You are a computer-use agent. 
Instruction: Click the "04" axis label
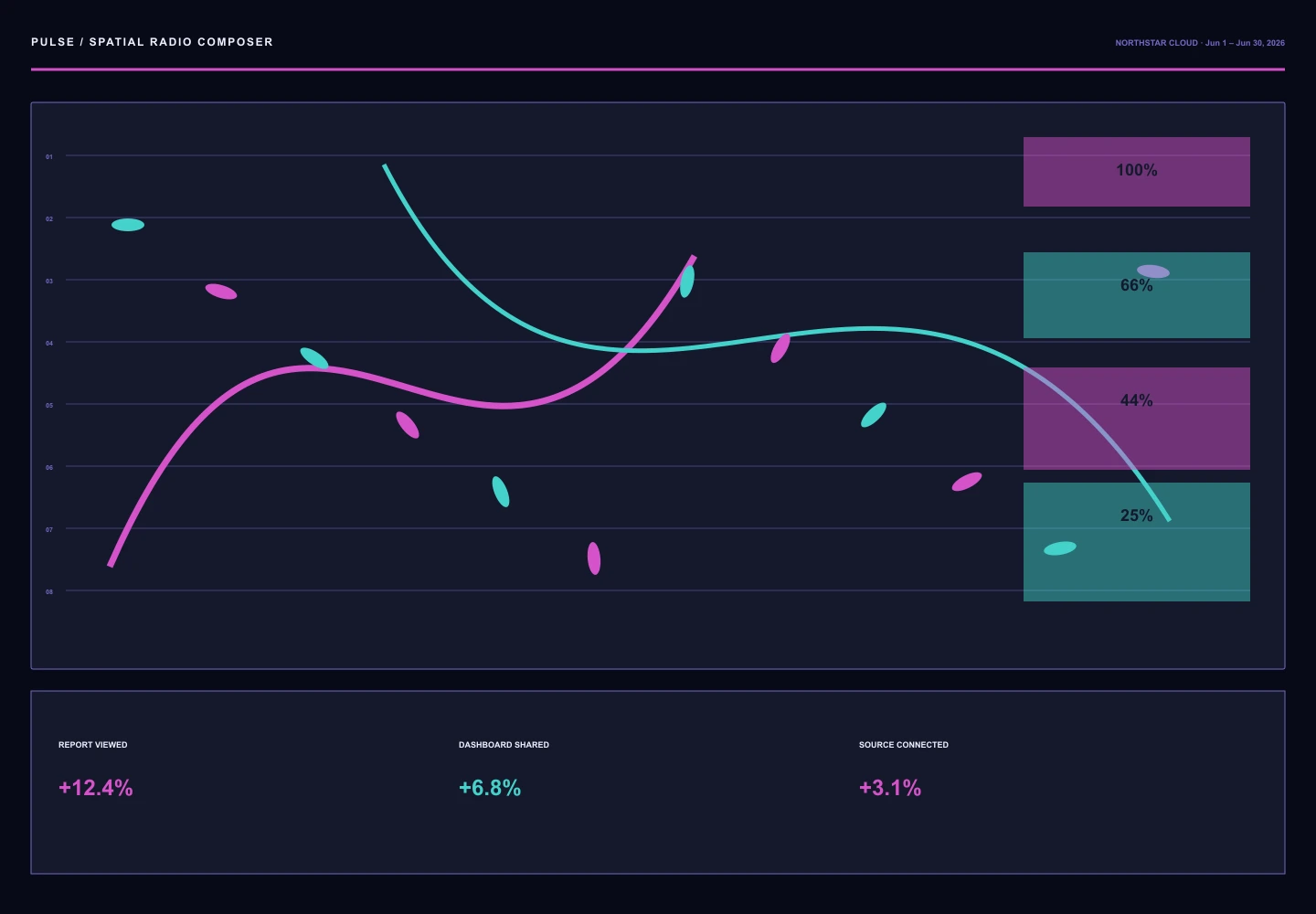(49, 344)
